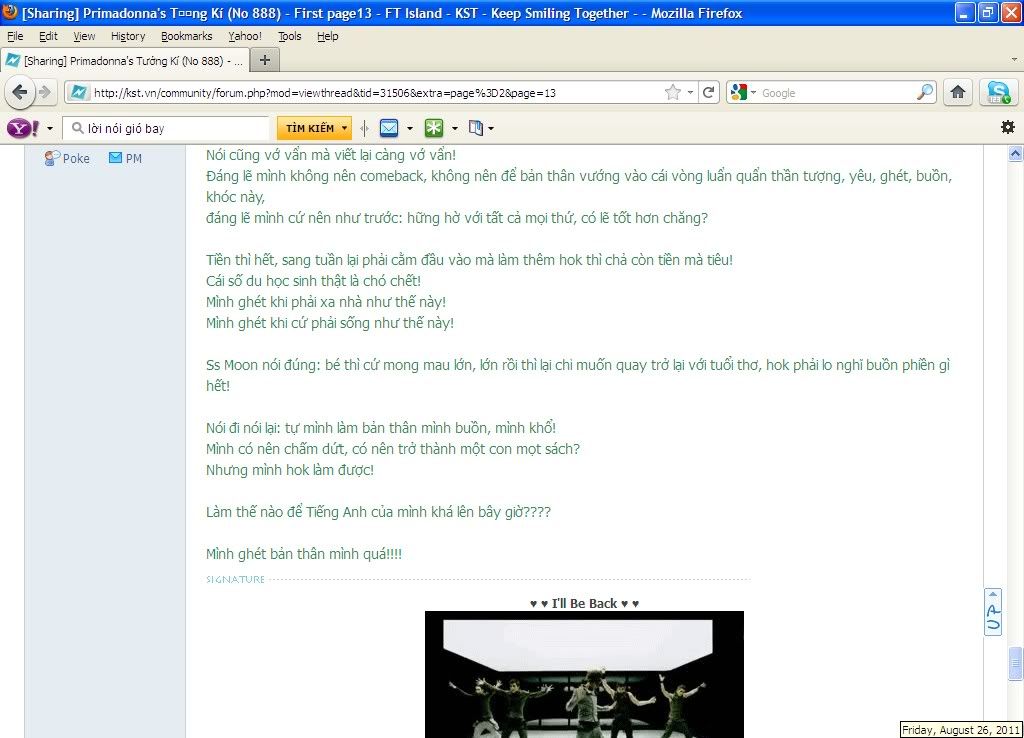Screen dimensions: 1024x738
Task: Click the Skype toolbar icon
Action: [999, 92]
